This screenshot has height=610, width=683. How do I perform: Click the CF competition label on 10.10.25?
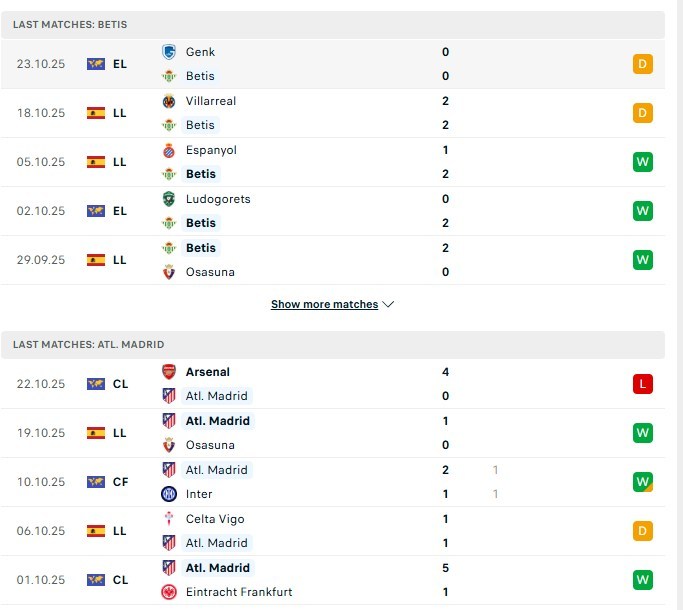point(120,482)
